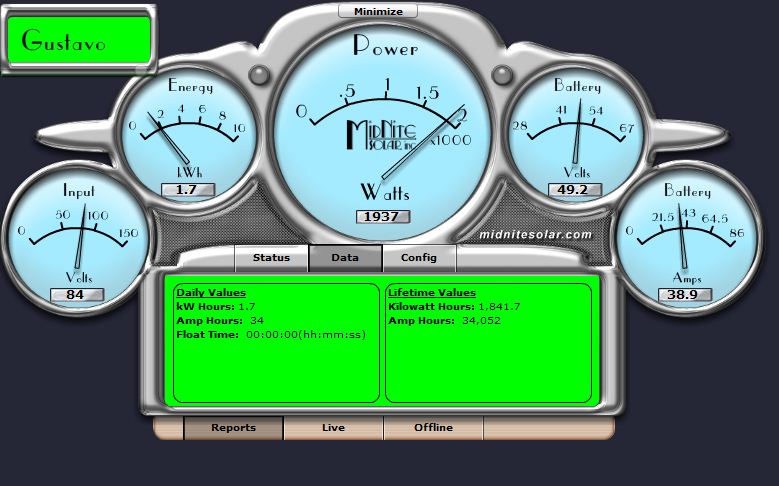Image resolution: width=779 pixels, height=486 pixels.
Task: Click the MidNite Solar logo
Action: (x=382, y=134)
